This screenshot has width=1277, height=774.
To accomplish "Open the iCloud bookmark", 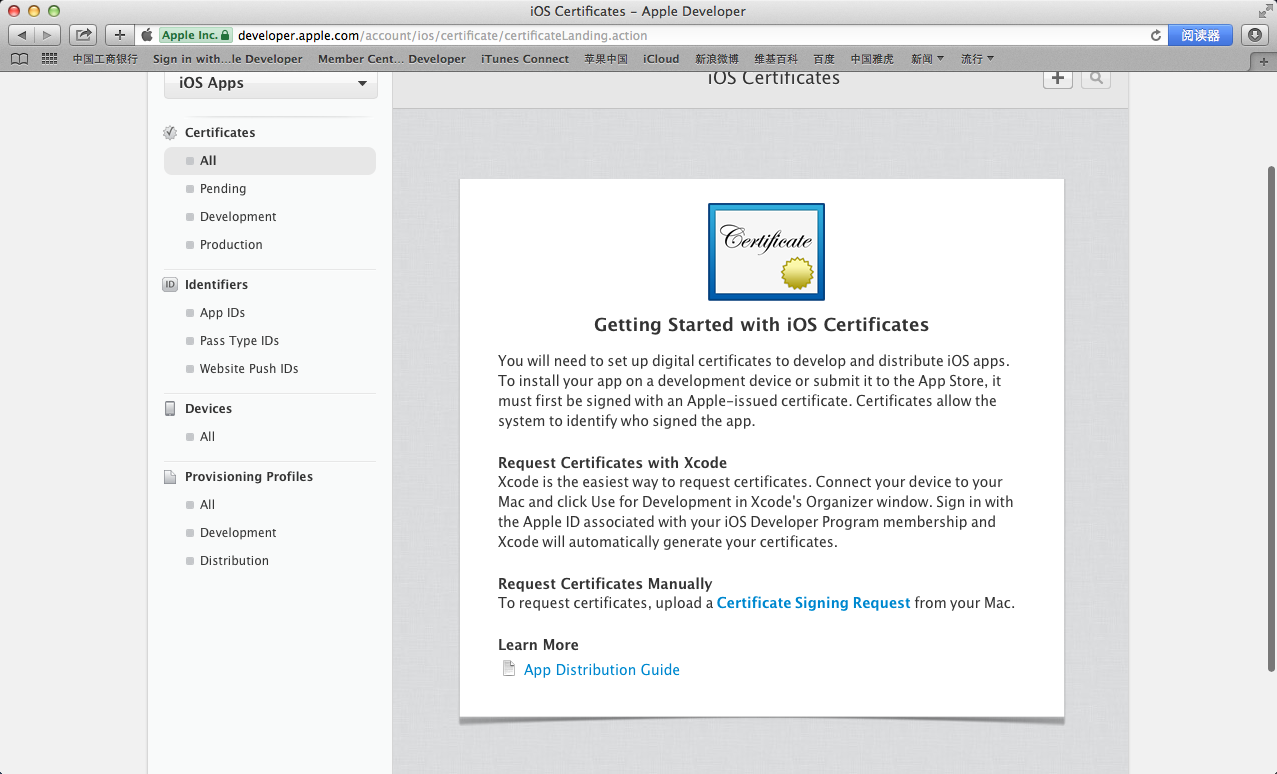I will click(661, 59).
